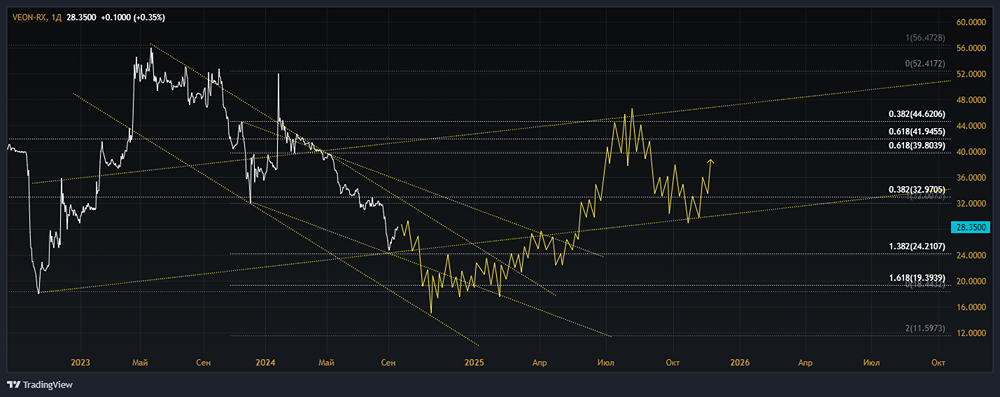Click the Май label right after 2024
The image size is (1000, 397).
click(x=327, y=362)
